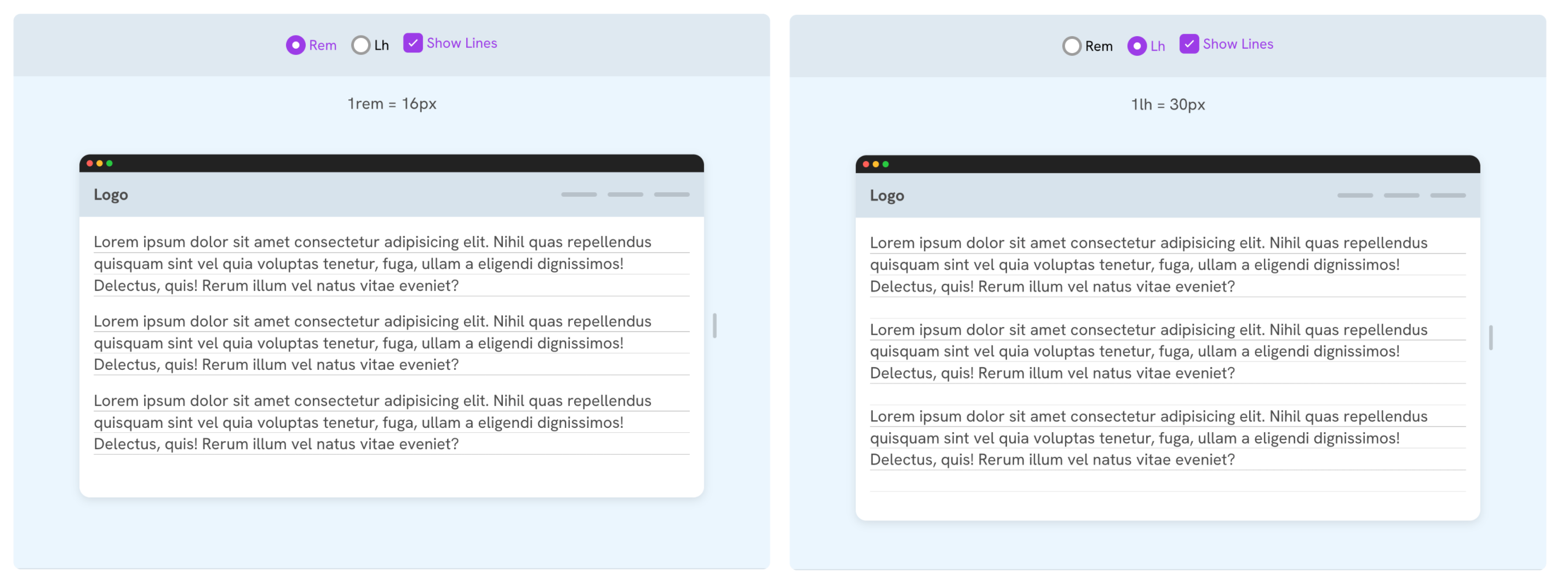The width and height of the screenshot is (1568, 584).
Task: Click middle nav placeholder in right mock header
Action: click(x=1401, y=196)
